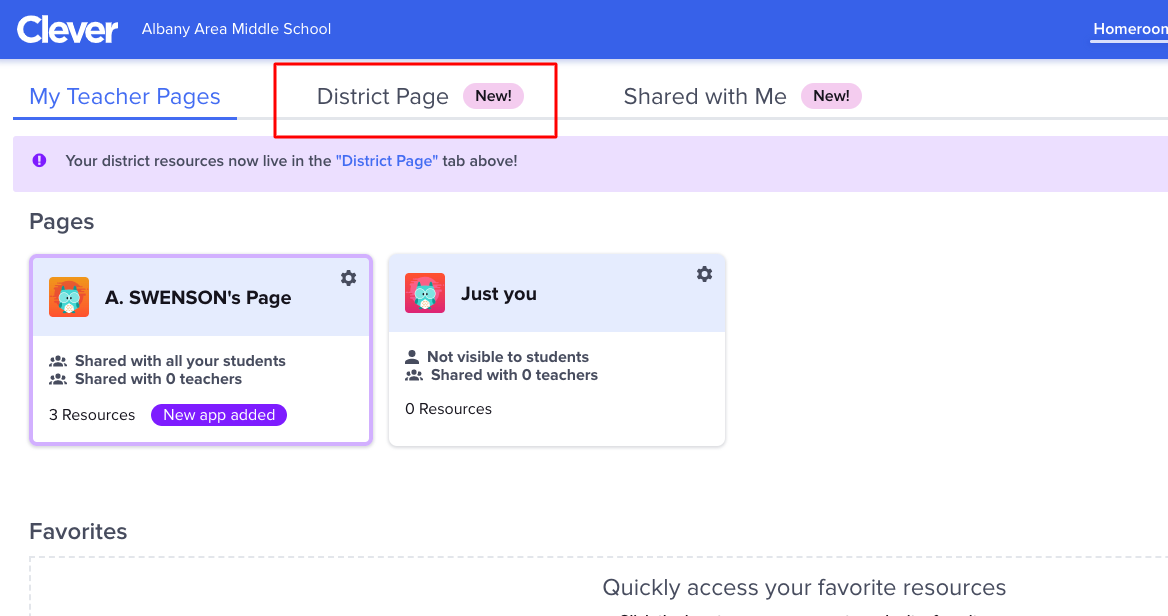Click the 3 Resources count text
Image resolution: width=1168 pixels, height=616 pixels.
(92, 415)
